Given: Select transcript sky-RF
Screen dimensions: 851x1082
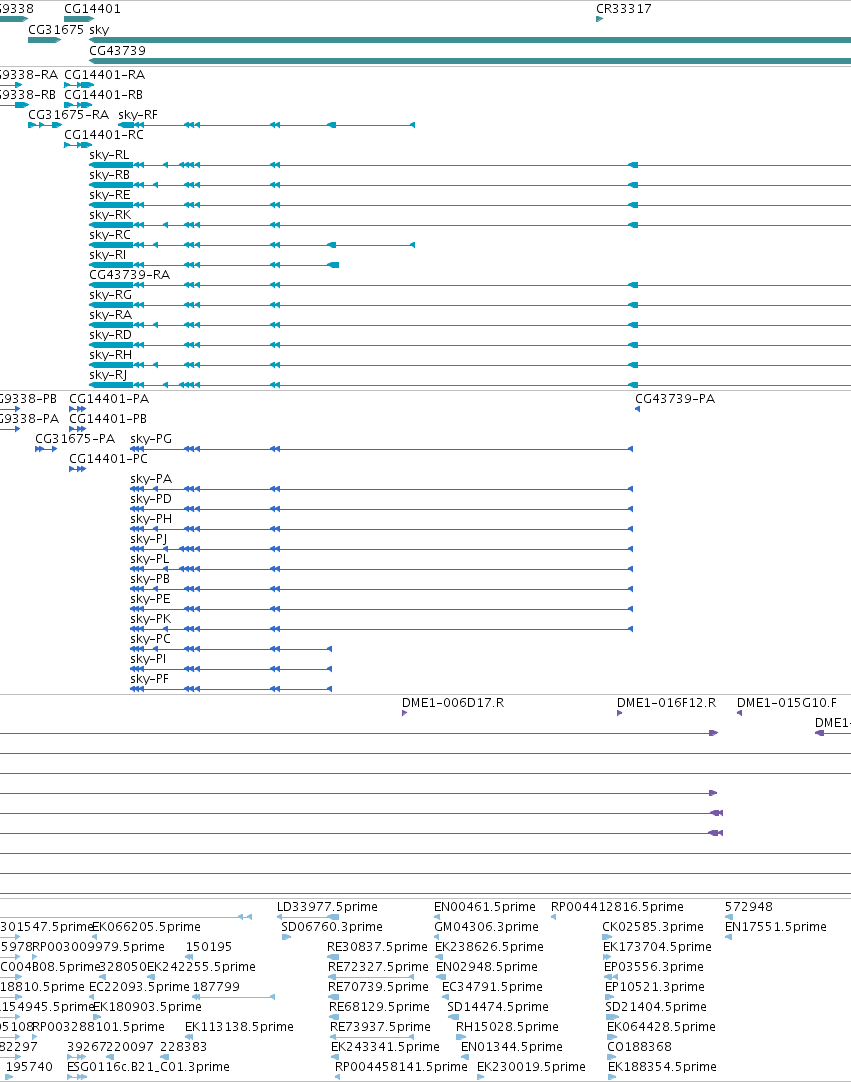Looking at the screenshot, I should tap(266, 125).
